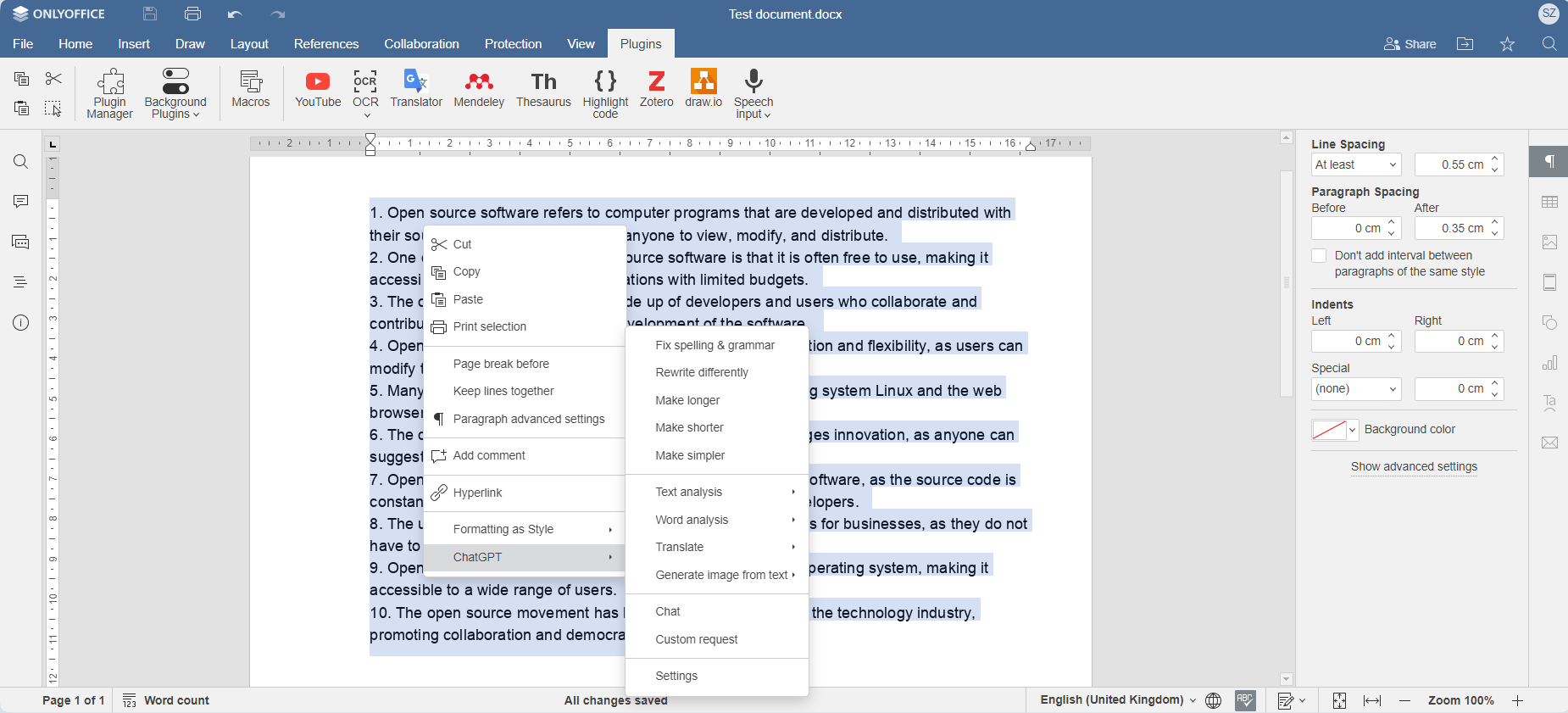
Task: Enable don't add interval between paragraphs checkbox
Action: pyautogui.click(x=1319, y=256)
